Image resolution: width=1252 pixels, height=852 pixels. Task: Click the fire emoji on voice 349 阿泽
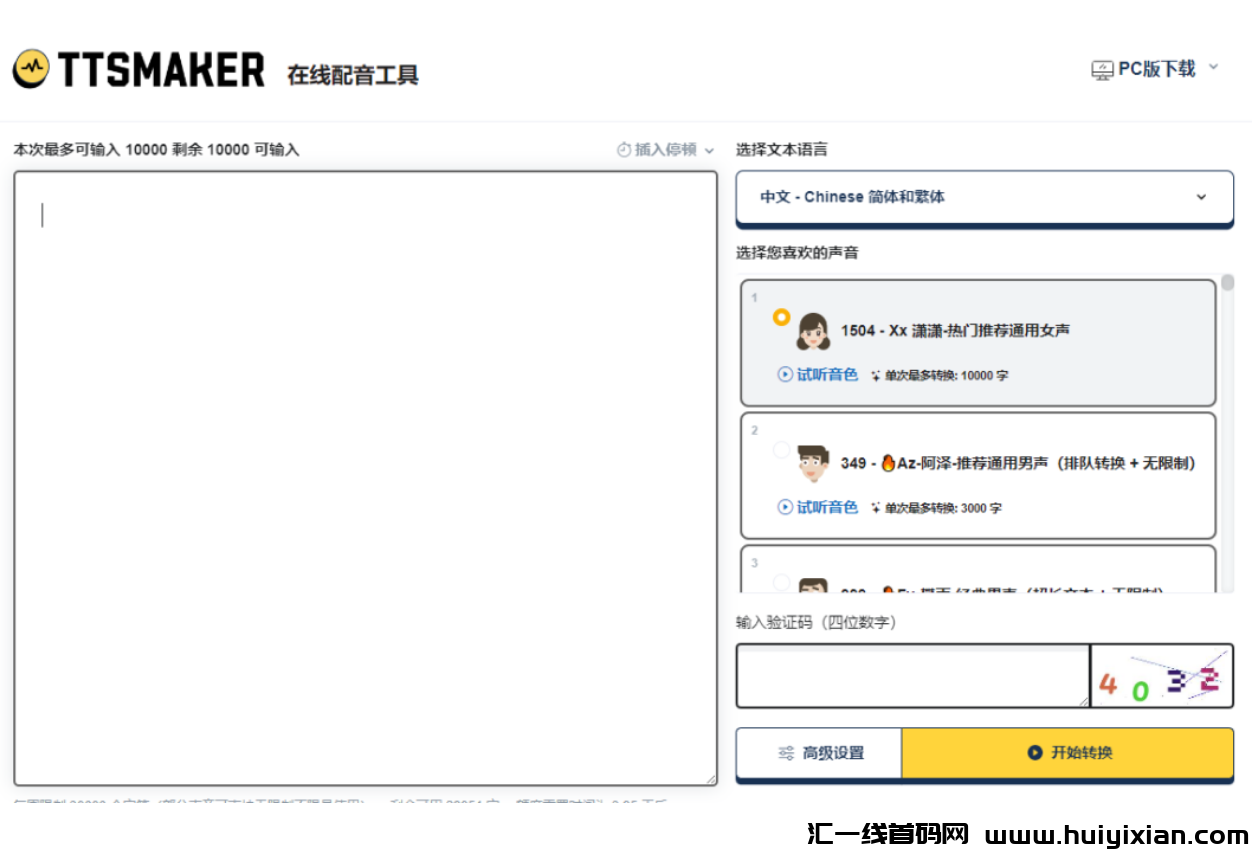tap(889, 464)
